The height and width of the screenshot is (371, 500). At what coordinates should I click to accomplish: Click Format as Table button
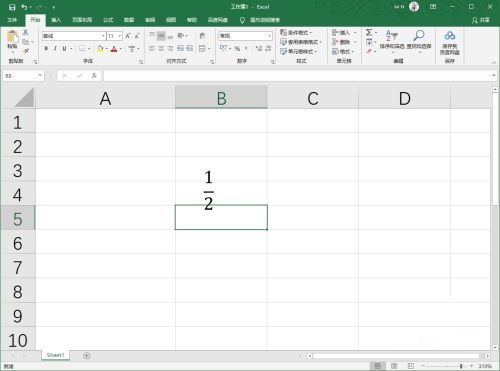[x=301, y=42]
